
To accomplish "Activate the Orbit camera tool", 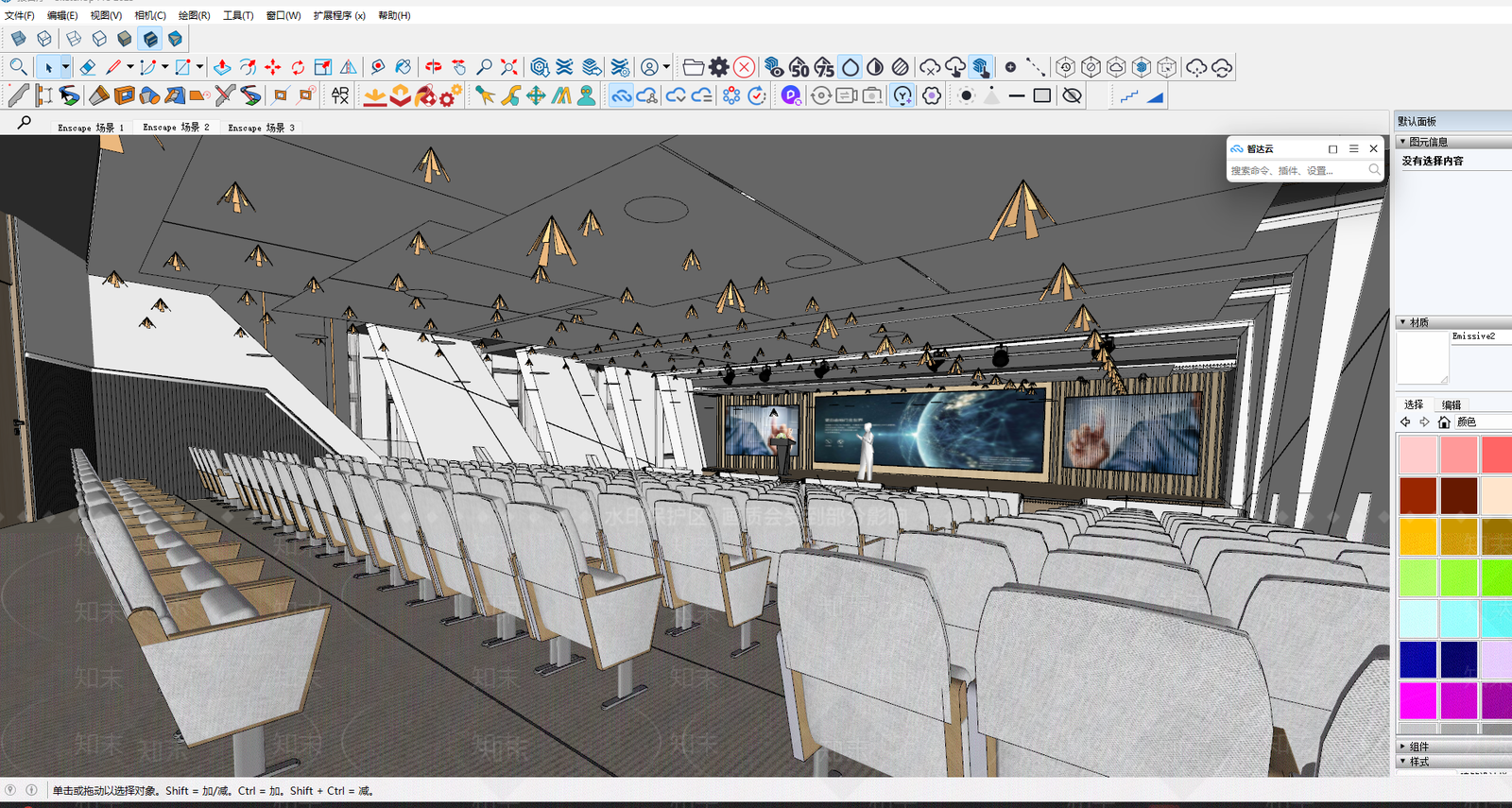I will (433, 67).
